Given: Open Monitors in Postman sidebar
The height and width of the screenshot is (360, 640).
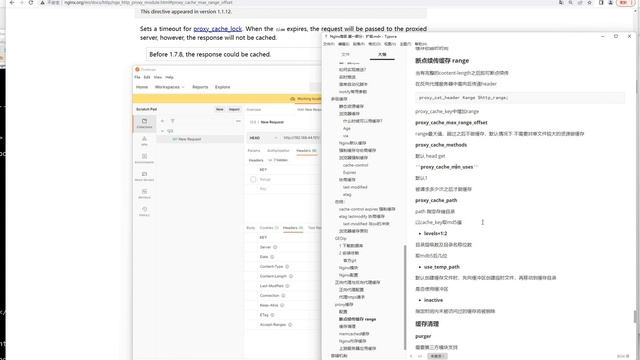Looking at the screenshot, I should click(x=144, y=193).
